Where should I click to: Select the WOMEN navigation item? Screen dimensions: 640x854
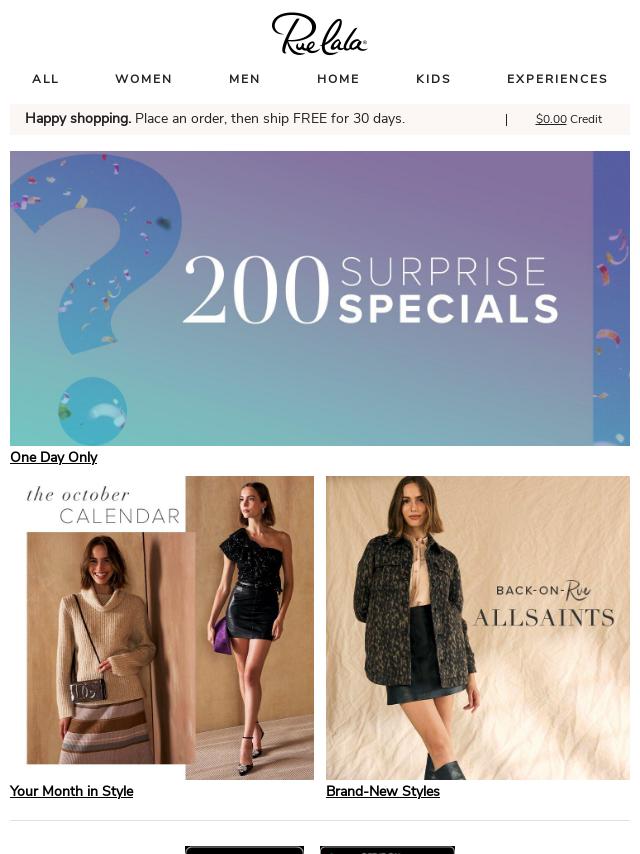144,79
